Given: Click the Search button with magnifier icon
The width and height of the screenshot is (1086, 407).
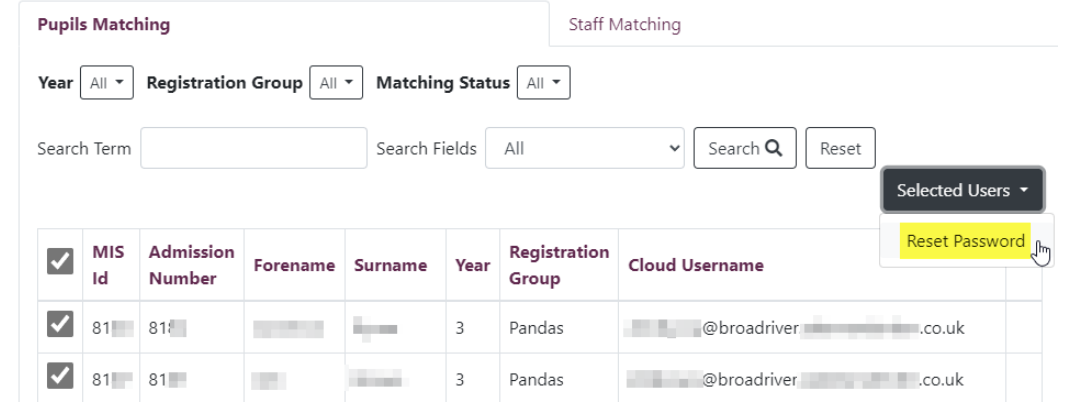Looking at the screenshot, I should (x=744, y=148).
